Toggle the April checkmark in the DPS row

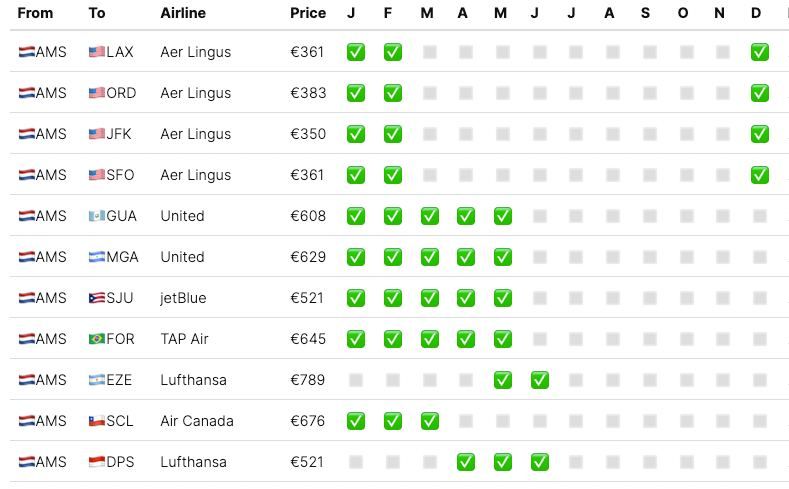tap(465, 462)
